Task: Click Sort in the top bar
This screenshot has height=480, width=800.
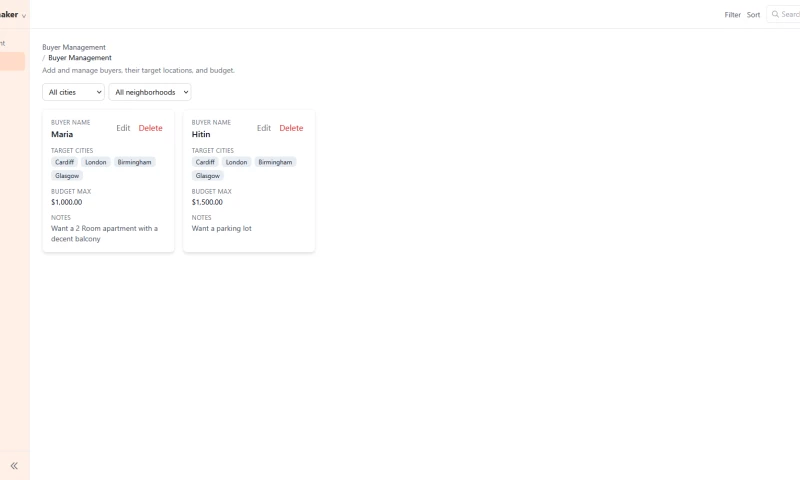Action: click(753, 15)
